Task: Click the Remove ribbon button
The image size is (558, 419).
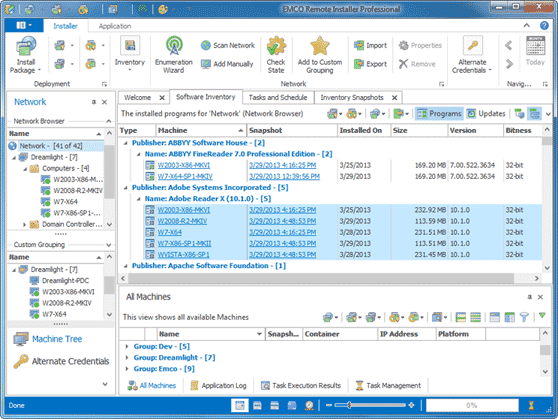Action: (417, 64)
